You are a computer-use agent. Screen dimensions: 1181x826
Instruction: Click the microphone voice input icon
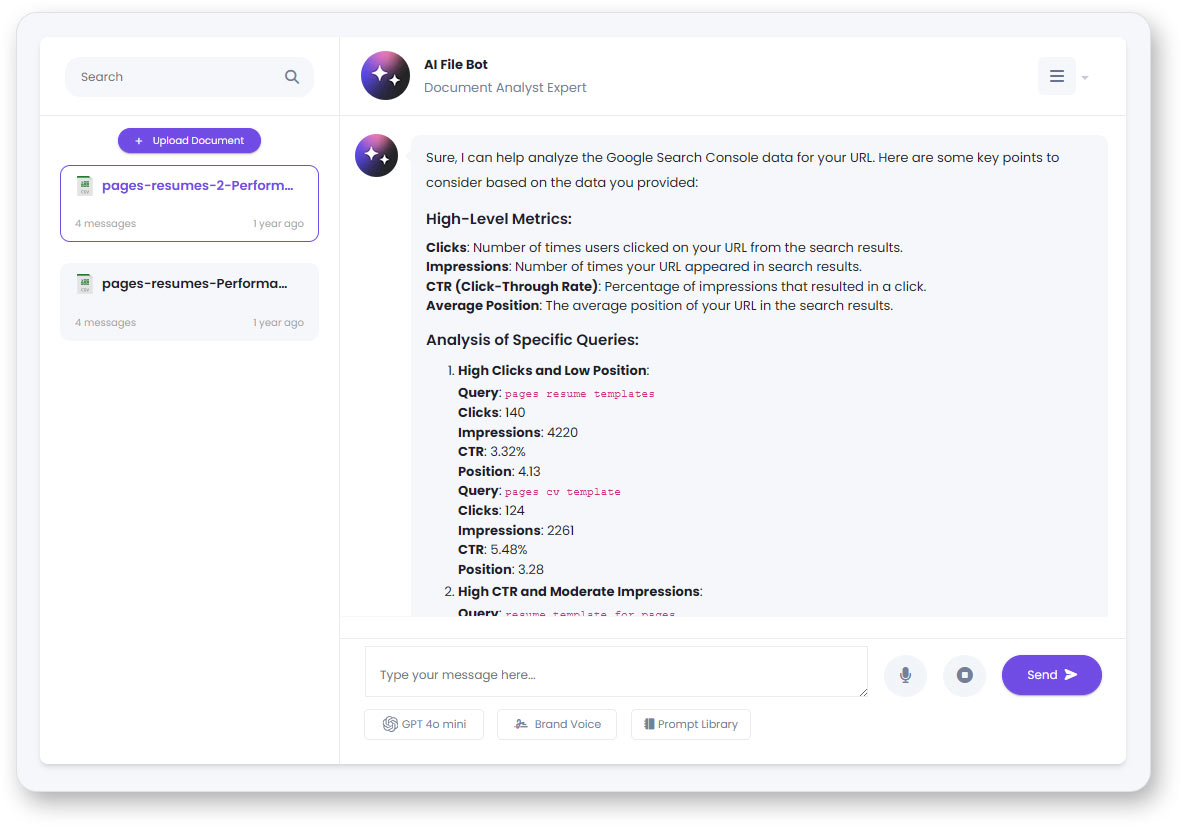point(905,675)
